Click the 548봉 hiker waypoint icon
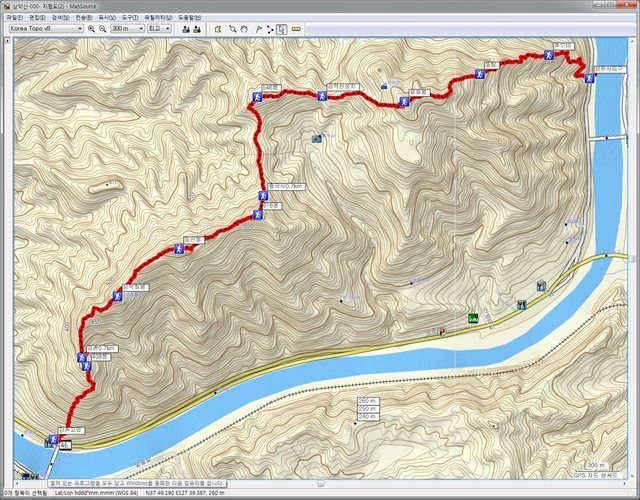 tap(257, 97)
